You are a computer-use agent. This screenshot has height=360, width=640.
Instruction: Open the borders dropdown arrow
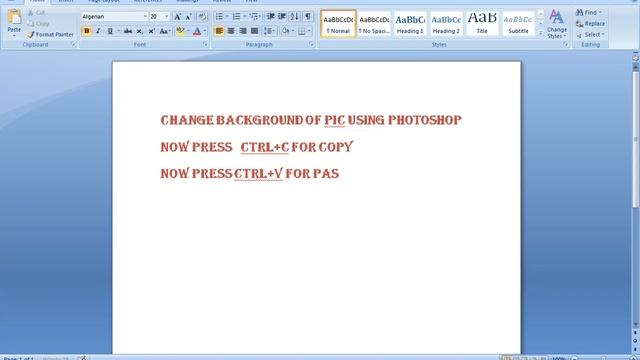309,31
